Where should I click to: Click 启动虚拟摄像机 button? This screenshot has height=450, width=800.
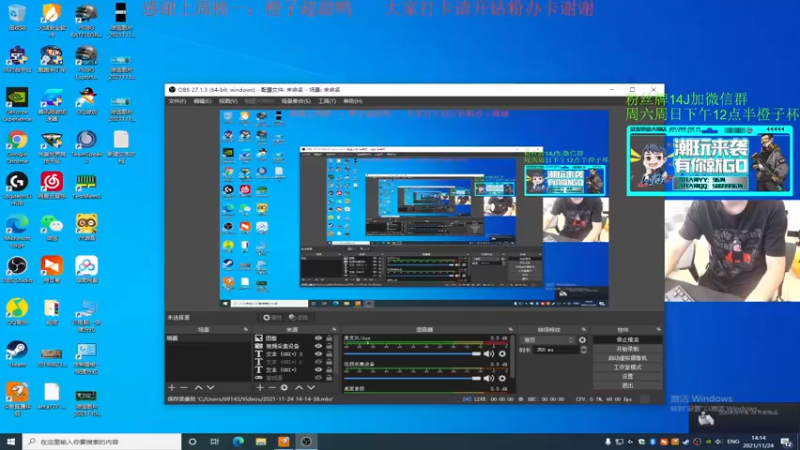tap(628, 358)
